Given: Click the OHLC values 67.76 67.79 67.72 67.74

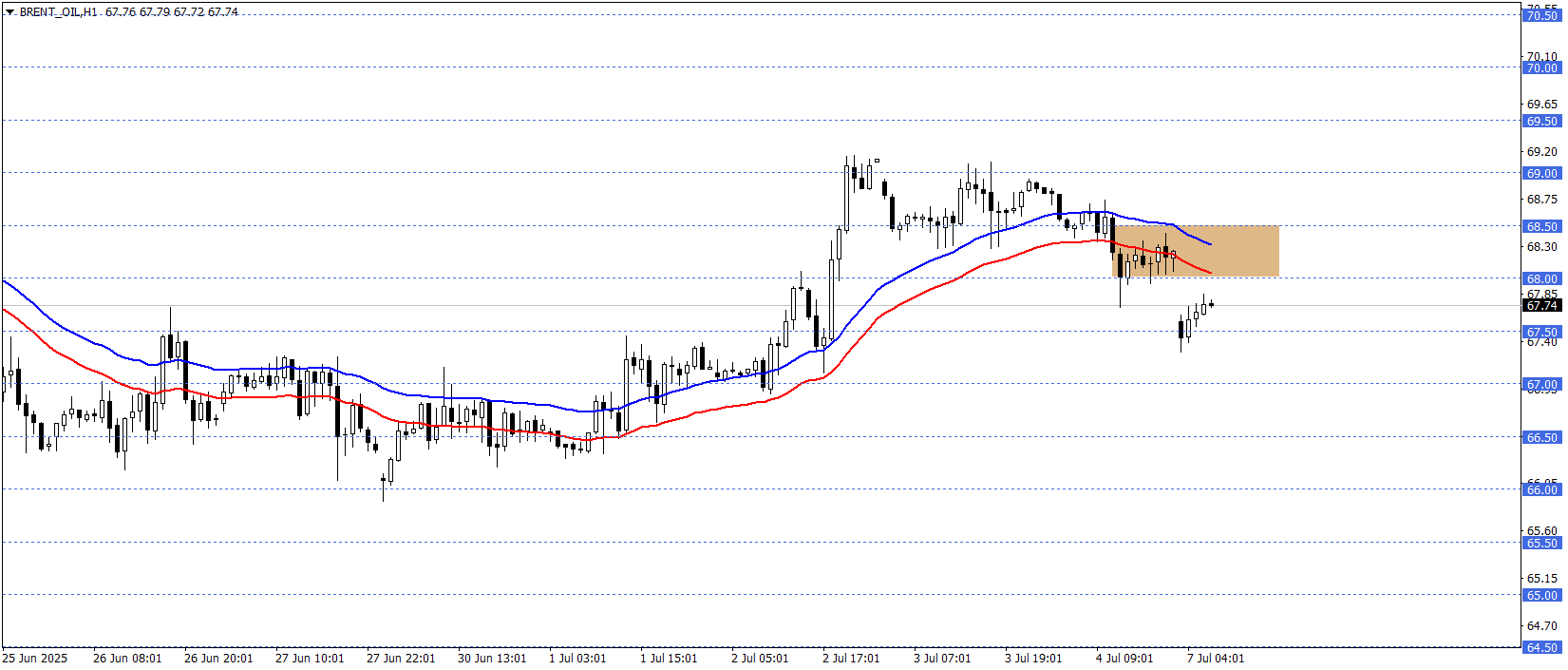Looking at the screenshot, I should pos(172,12).
